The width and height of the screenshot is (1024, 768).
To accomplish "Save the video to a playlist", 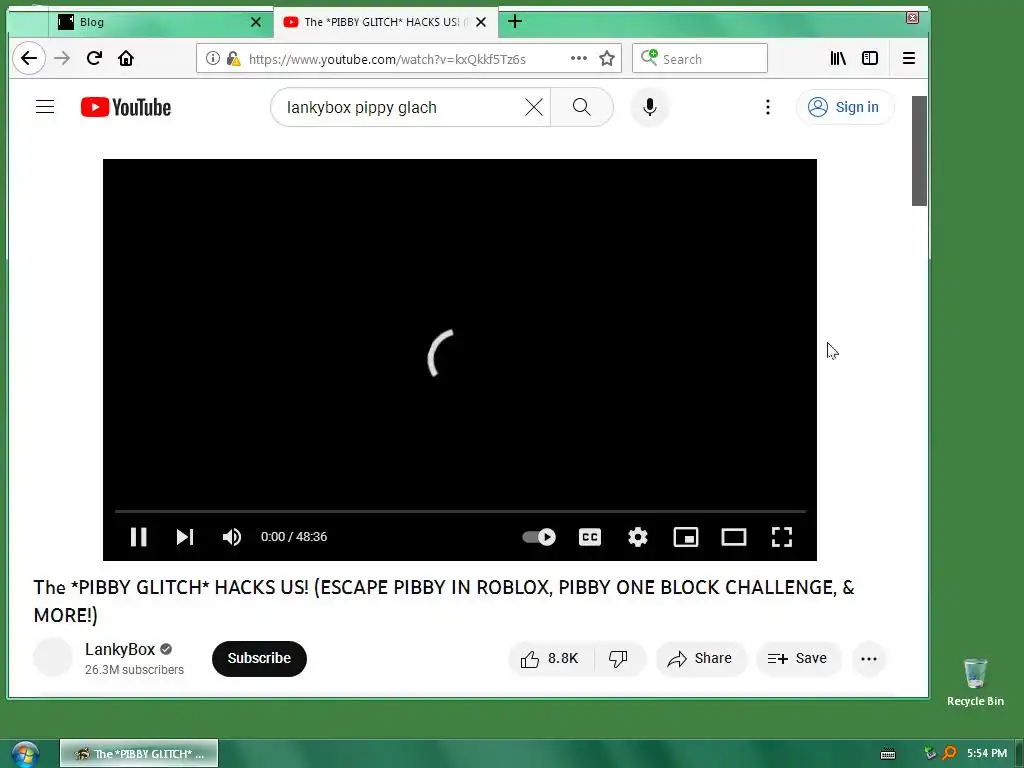I will click(798, 658).
